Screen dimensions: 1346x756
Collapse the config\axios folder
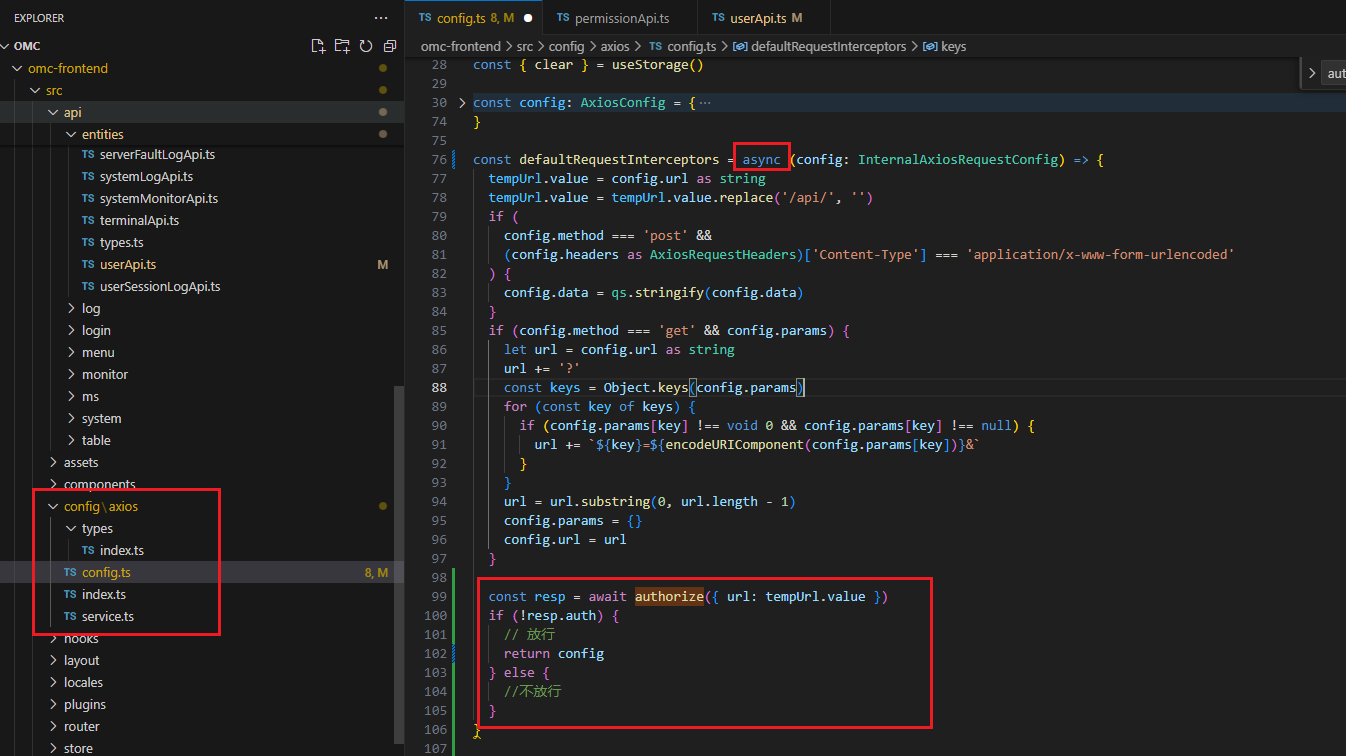[x=53, y=506]
